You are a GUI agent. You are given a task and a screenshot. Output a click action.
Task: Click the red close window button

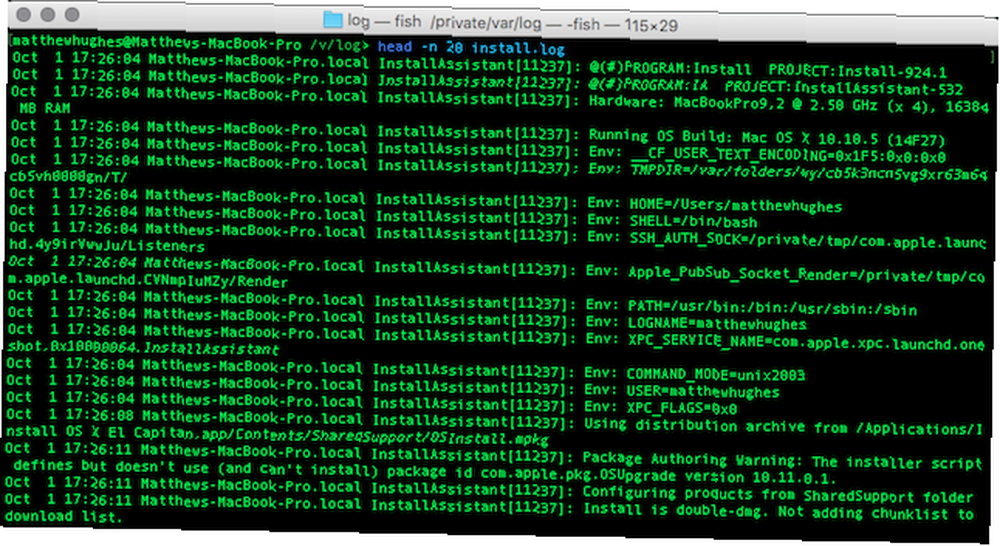tap(24, 14)
